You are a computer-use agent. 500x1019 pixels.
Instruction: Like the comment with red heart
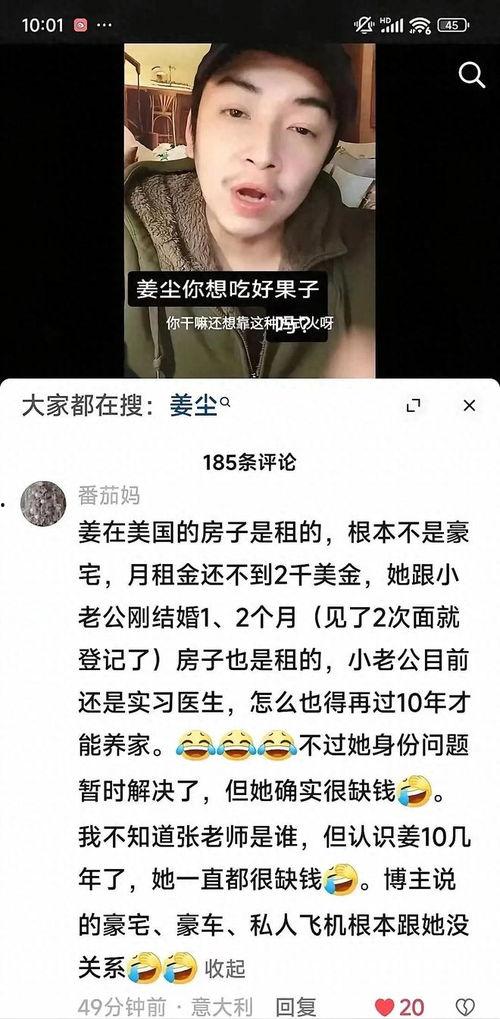tap(386, 1008)
